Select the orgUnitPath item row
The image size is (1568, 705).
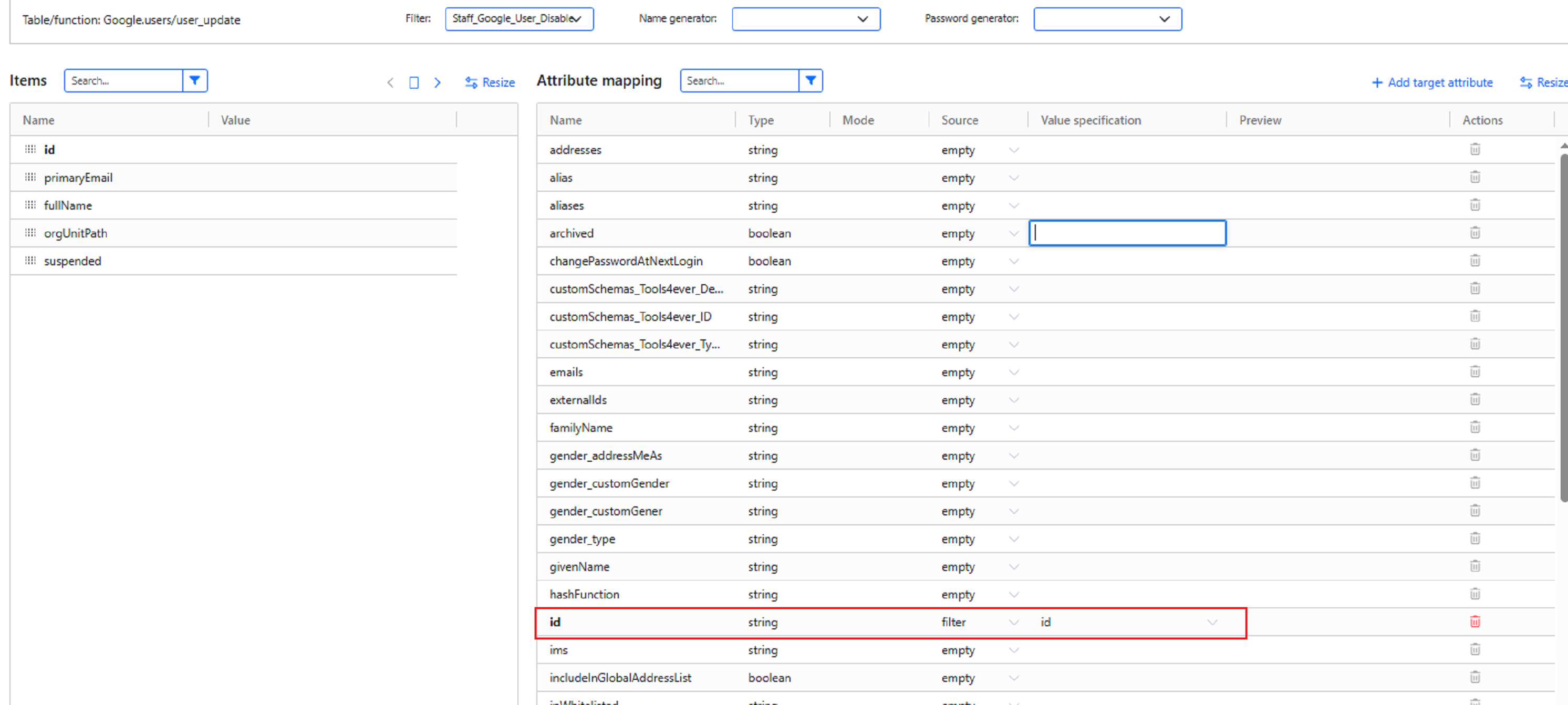coord(234,233)
